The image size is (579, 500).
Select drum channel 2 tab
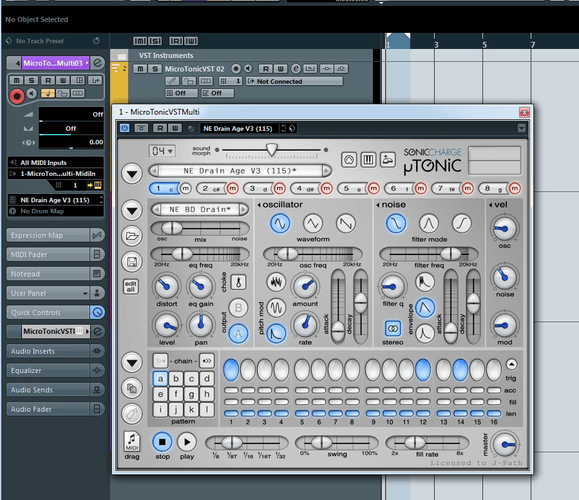(x=211, y=188)
